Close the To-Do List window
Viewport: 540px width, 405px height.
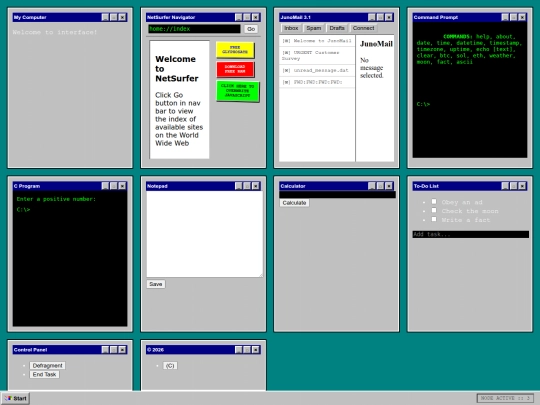pyautogui.click(x=522, y=186)
